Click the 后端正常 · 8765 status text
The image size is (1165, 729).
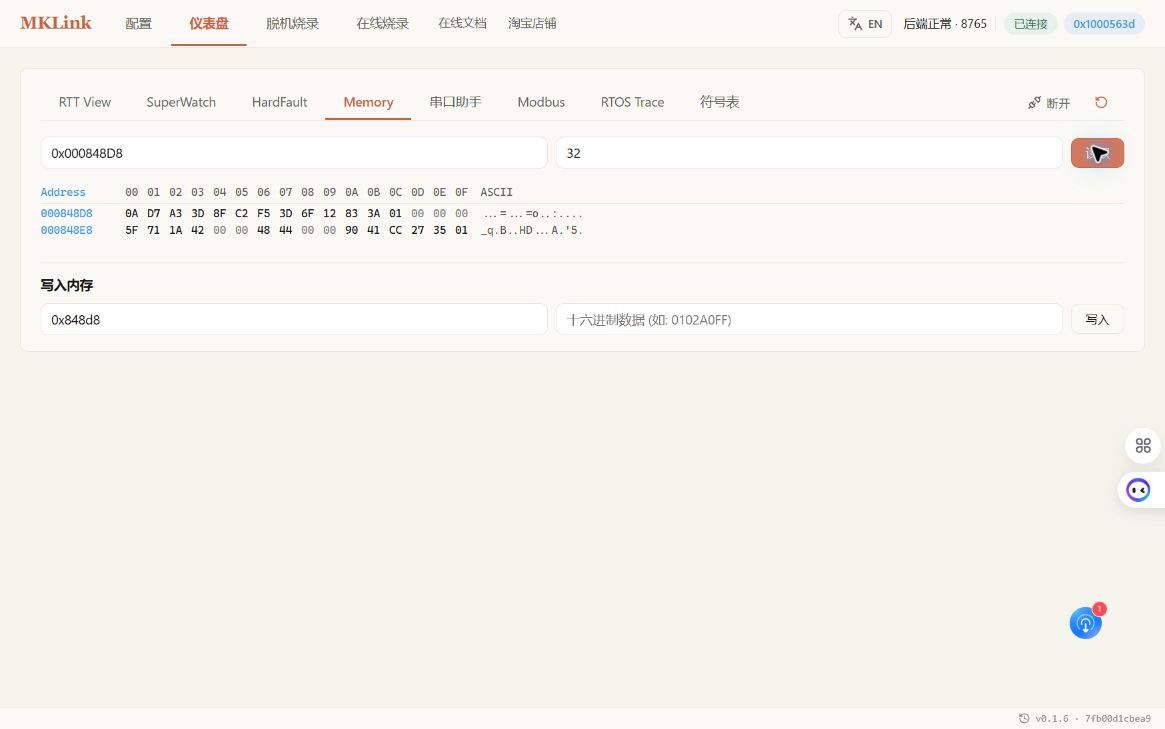click(x=945, y=24)
